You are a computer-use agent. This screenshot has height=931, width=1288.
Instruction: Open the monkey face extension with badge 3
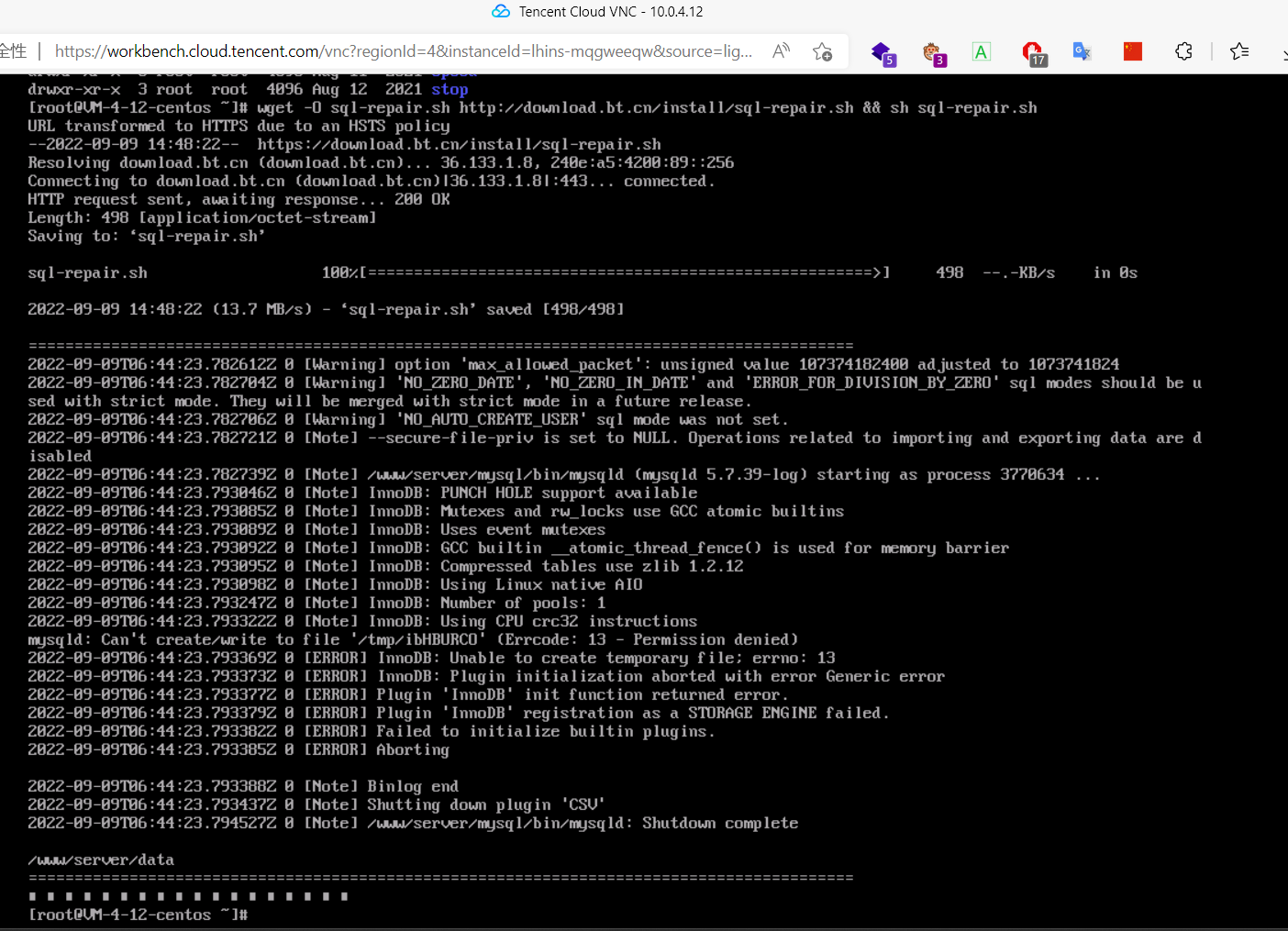point(932,52)
